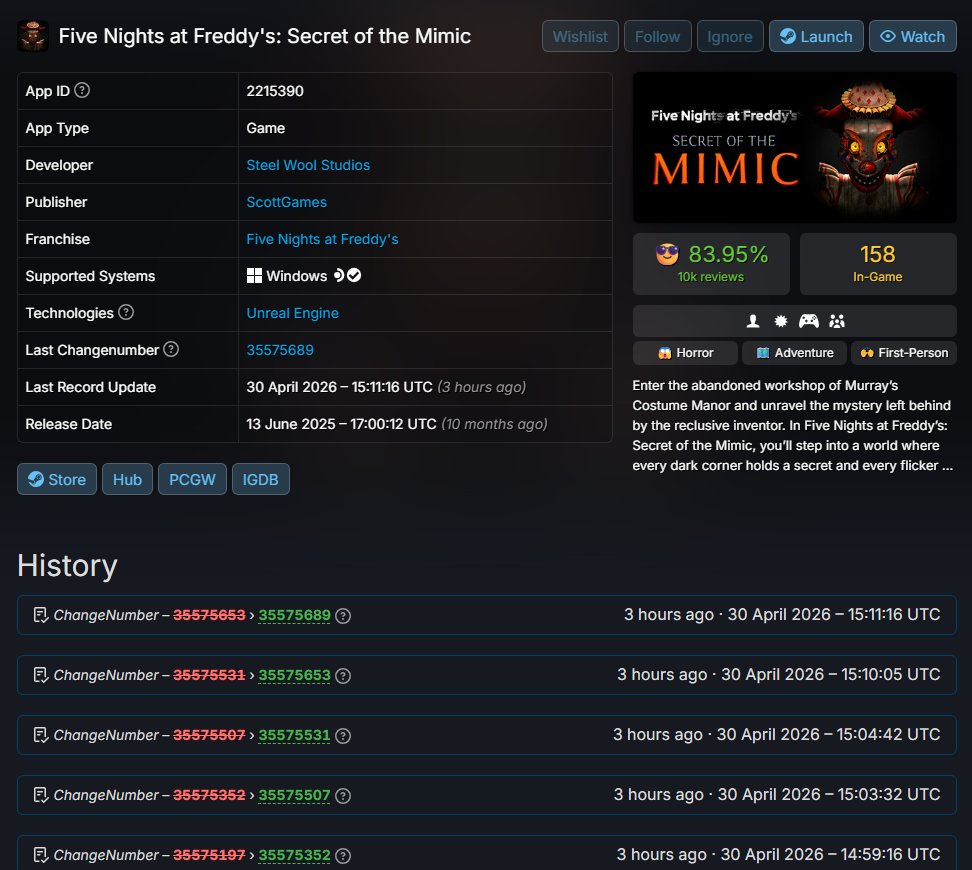Screen dimensions: 972x870
Task: Open the IGDB link button
Action: coord(260,479)
